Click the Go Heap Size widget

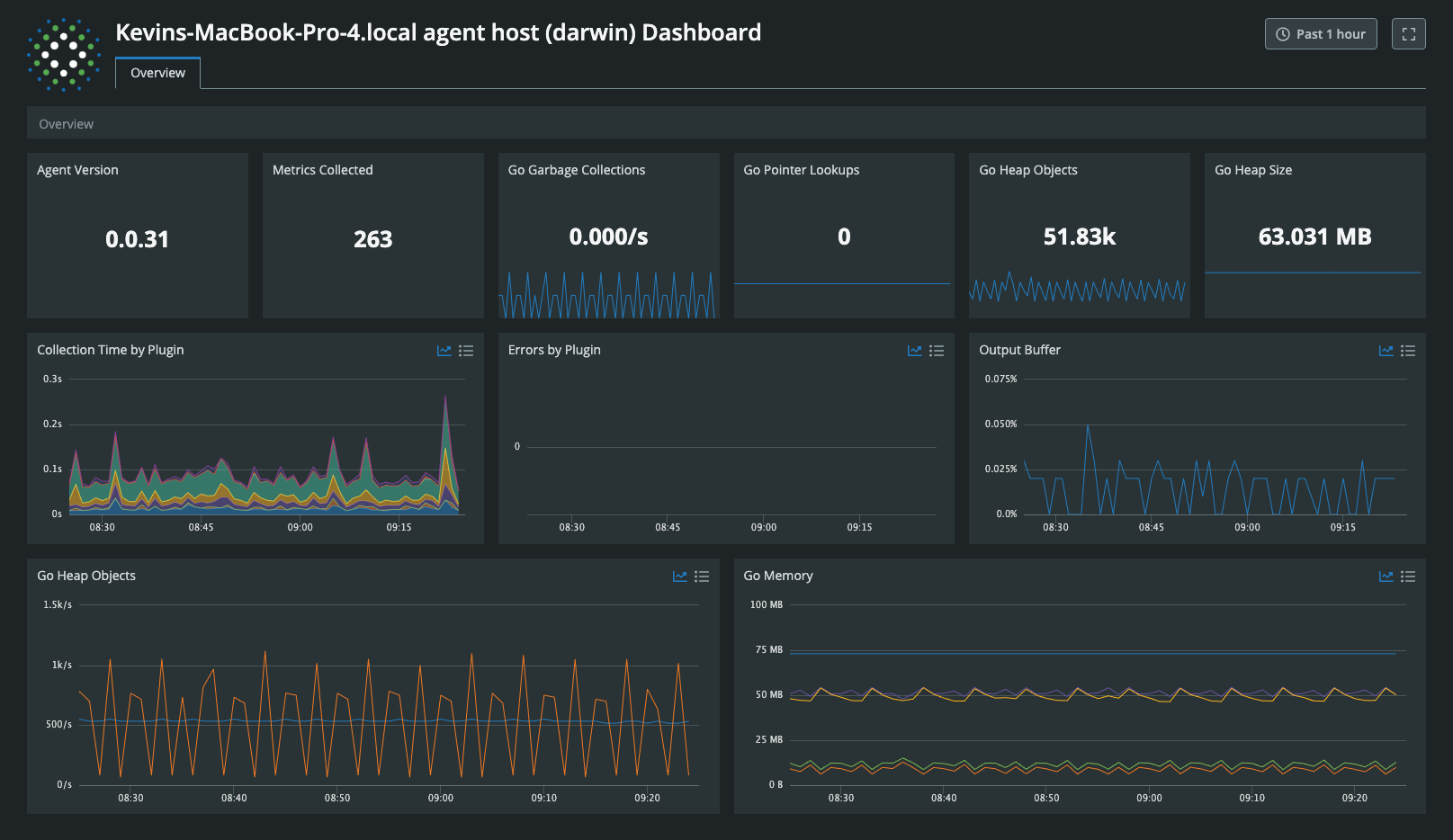pyautogui.click(x=1314, y=236)
